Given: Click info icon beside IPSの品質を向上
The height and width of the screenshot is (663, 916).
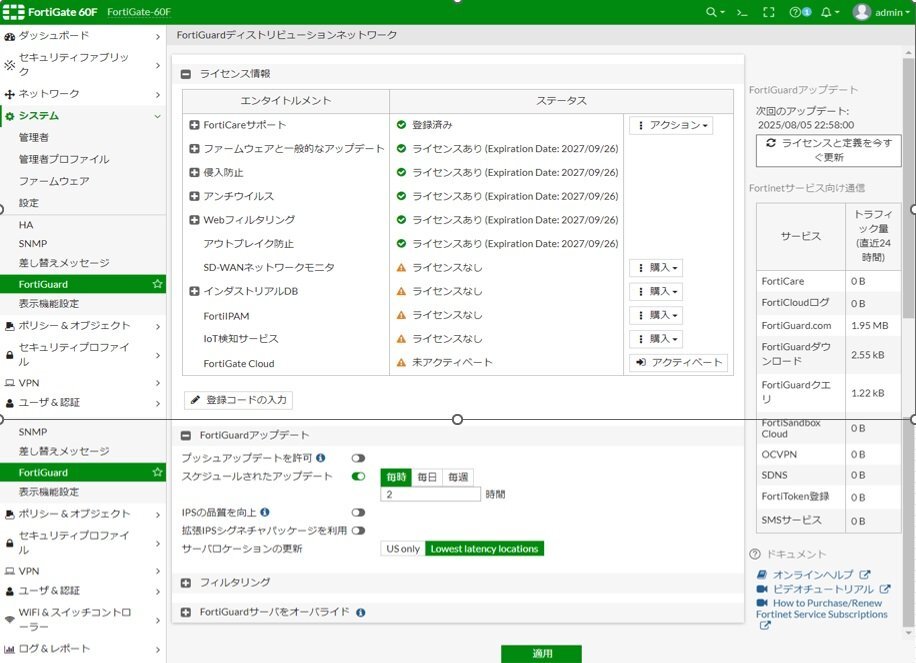Looking at the screenshot, I should click(x=265, y=512).
